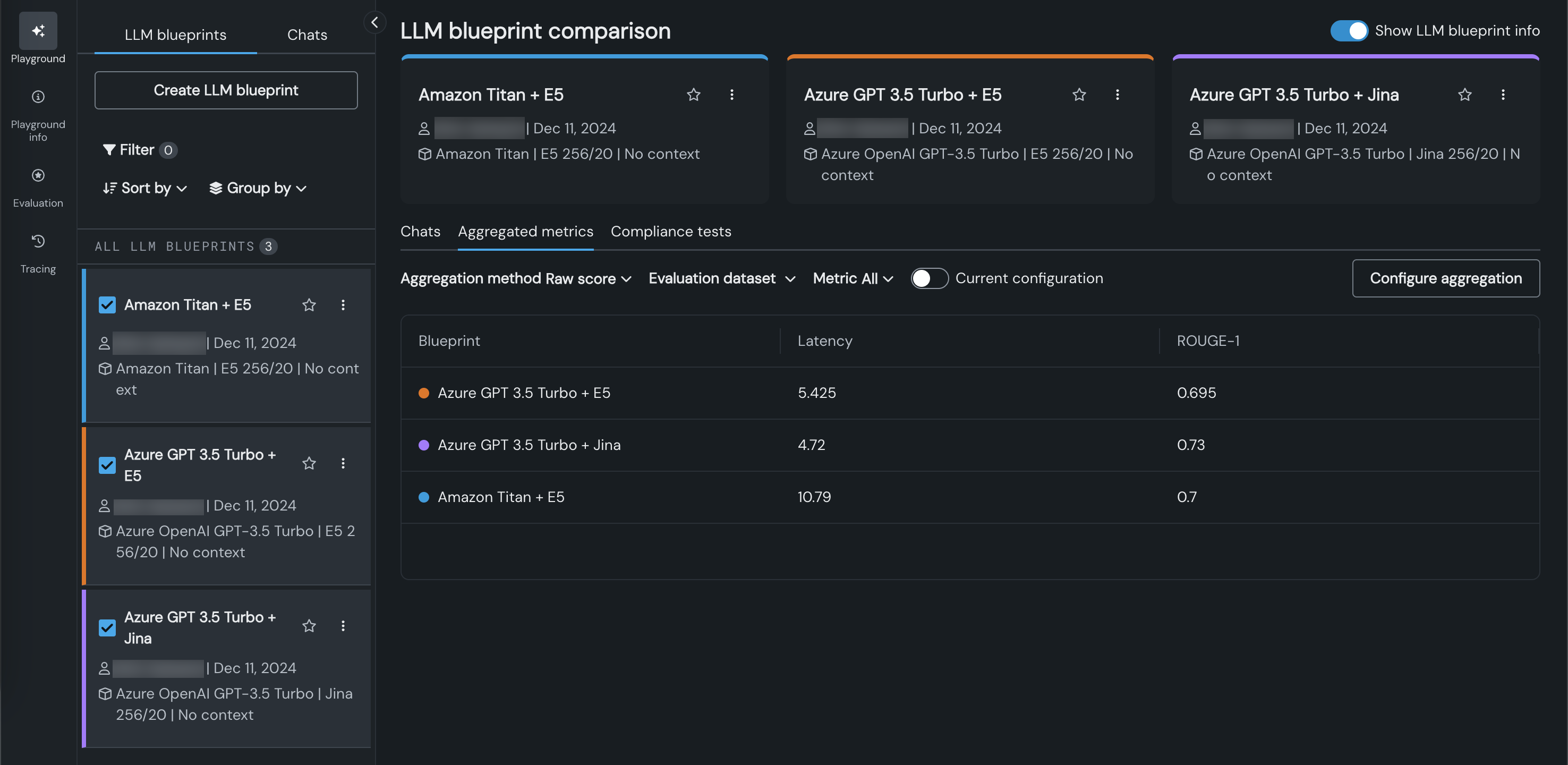Expand the Sort by dropdown
The height and width of the screenshot is (765, 1568).
tap(145, 188)
